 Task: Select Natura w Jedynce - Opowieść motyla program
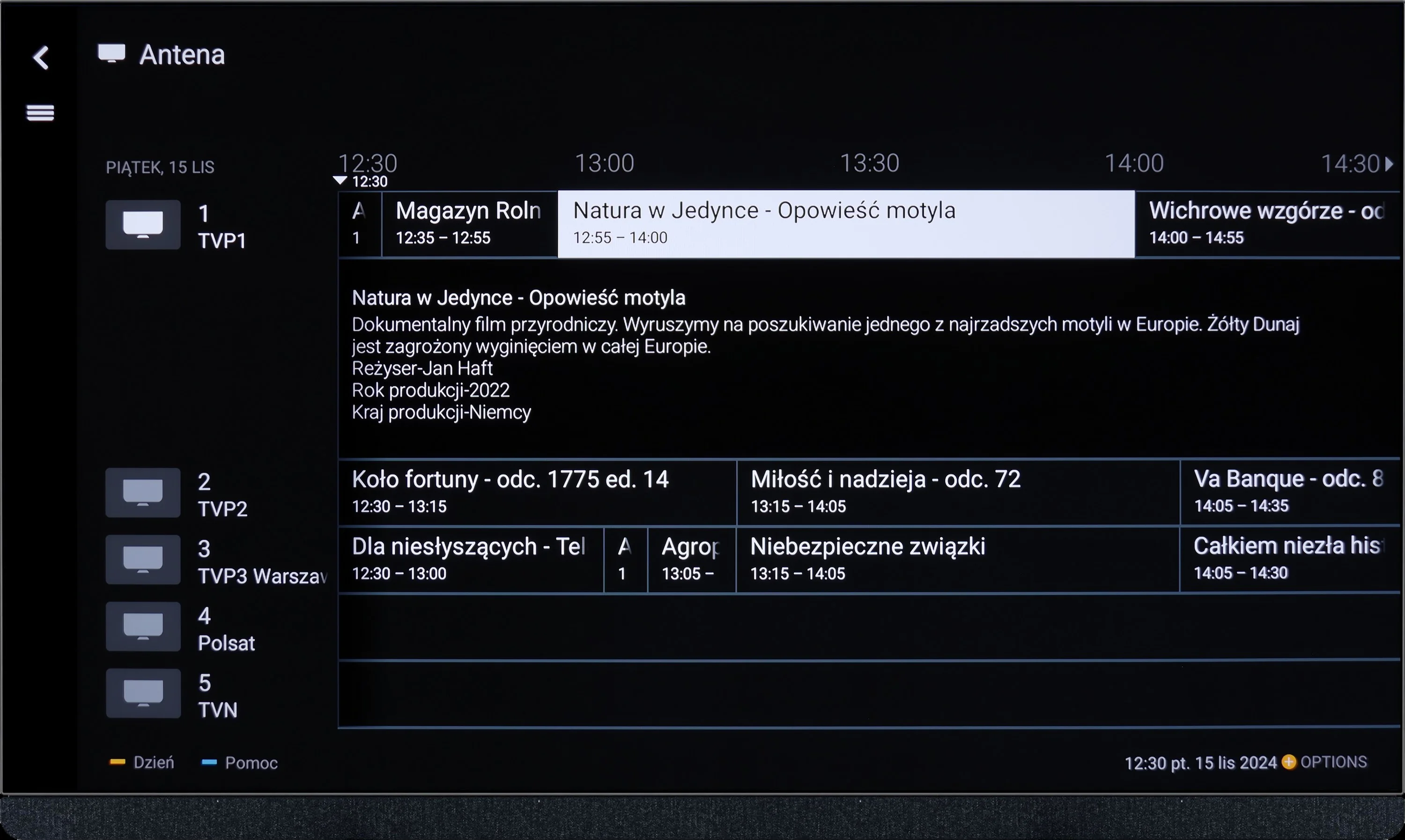point(846,224)
